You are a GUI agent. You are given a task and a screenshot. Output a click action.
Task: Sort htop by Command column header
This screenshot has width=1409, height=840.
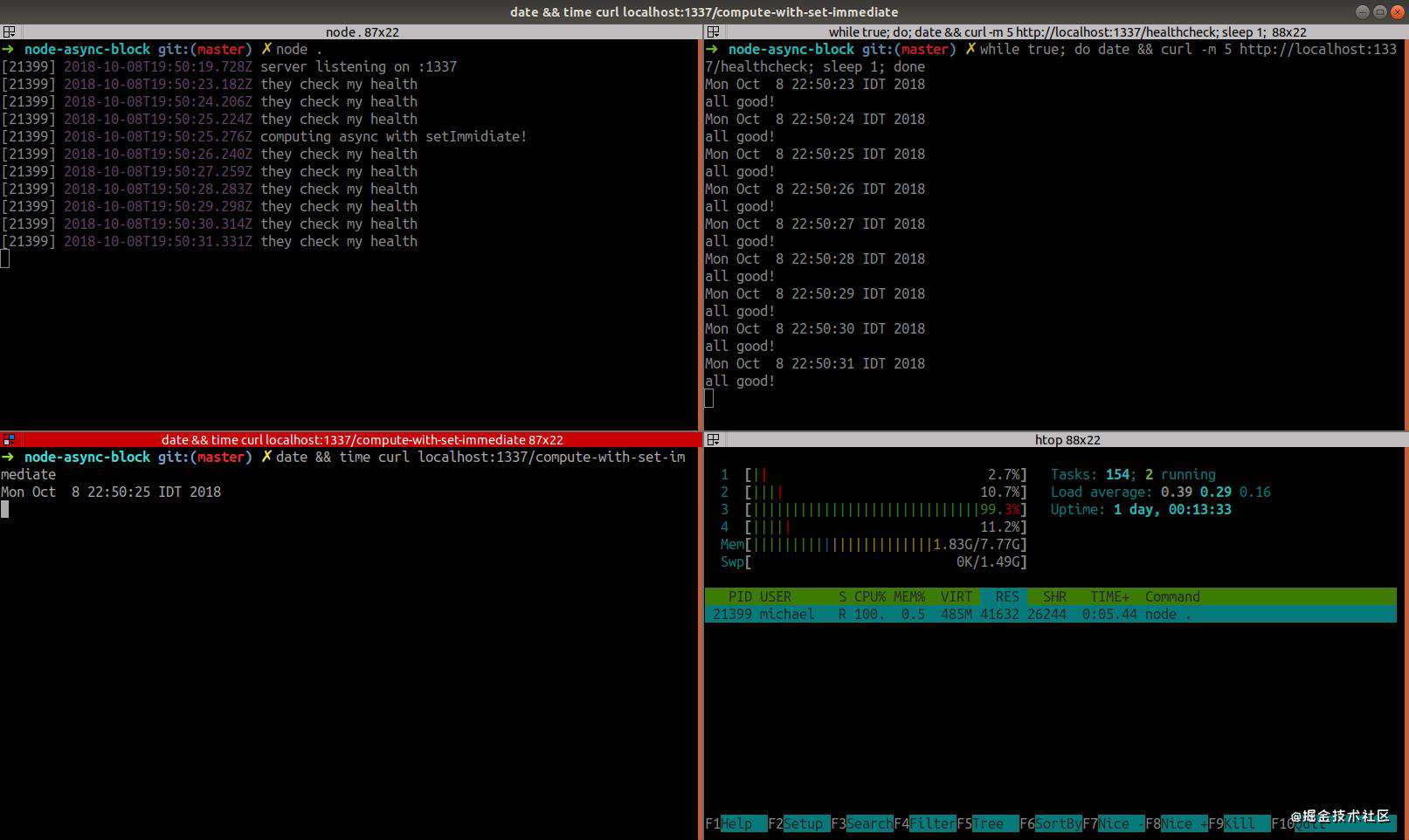click(x=1172, y=597)
